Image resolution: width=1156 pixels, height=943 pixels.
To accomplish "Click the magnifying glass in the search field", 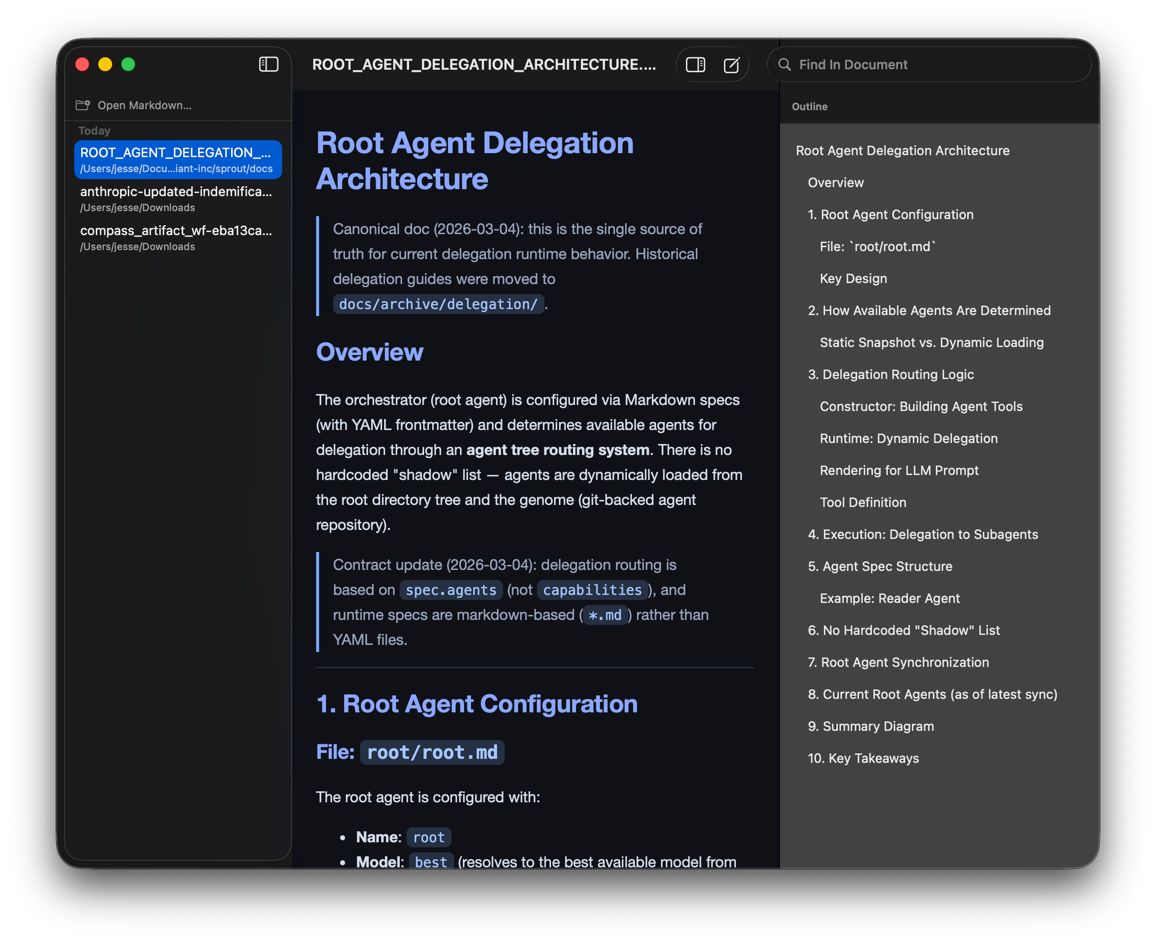I will pyautogui.click(x=784, y=63).
